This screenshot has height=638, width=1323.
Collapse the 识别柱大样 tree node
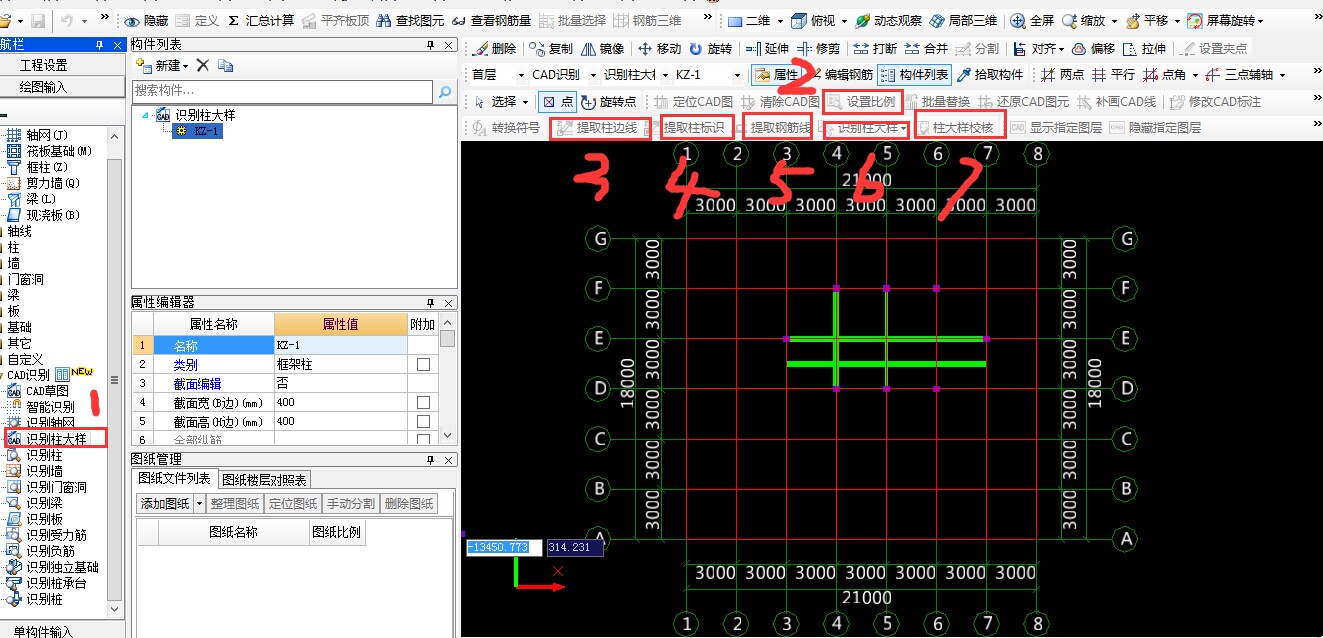[146, 115]
